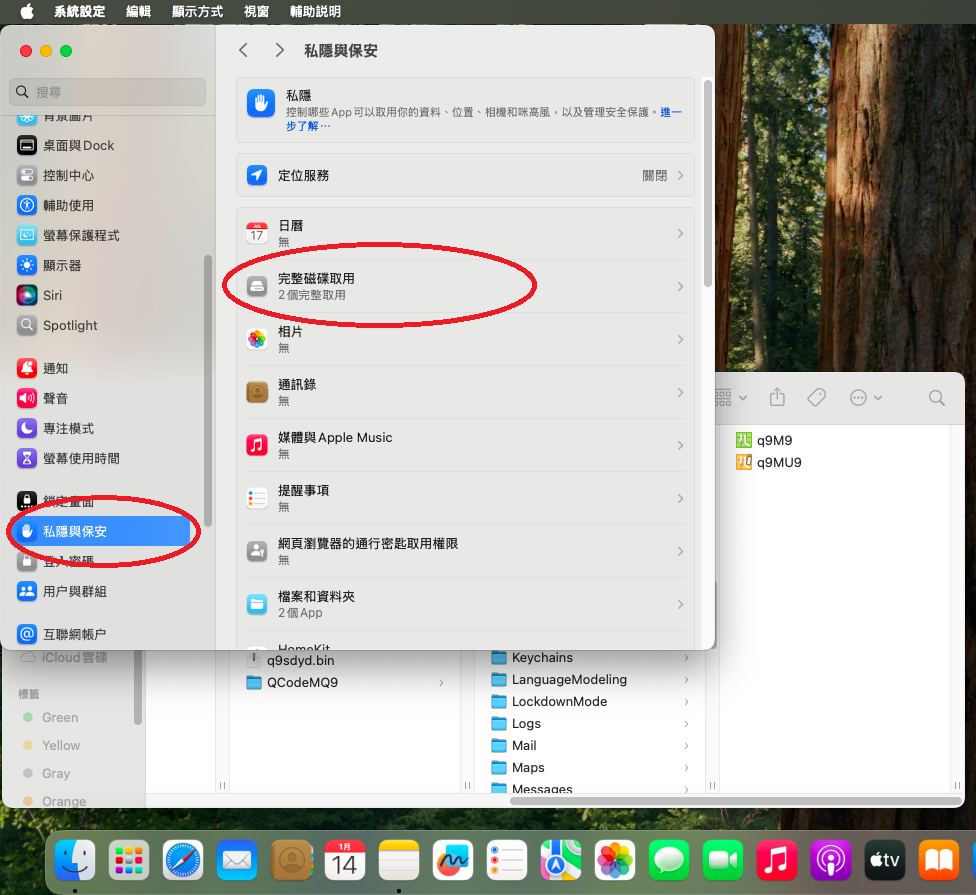Go back with the left arrow button
The width and height of the screenshot is (976, 895).
pyautogui.click(x=243, y=50)
